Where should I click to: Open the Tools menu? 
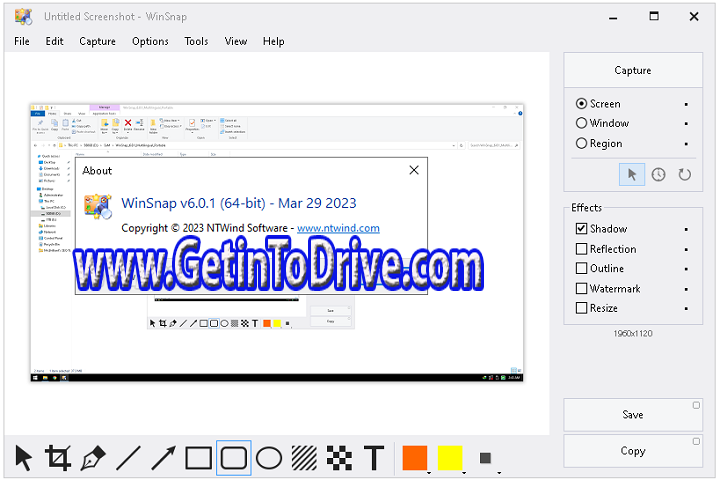[x=196, y=41]
